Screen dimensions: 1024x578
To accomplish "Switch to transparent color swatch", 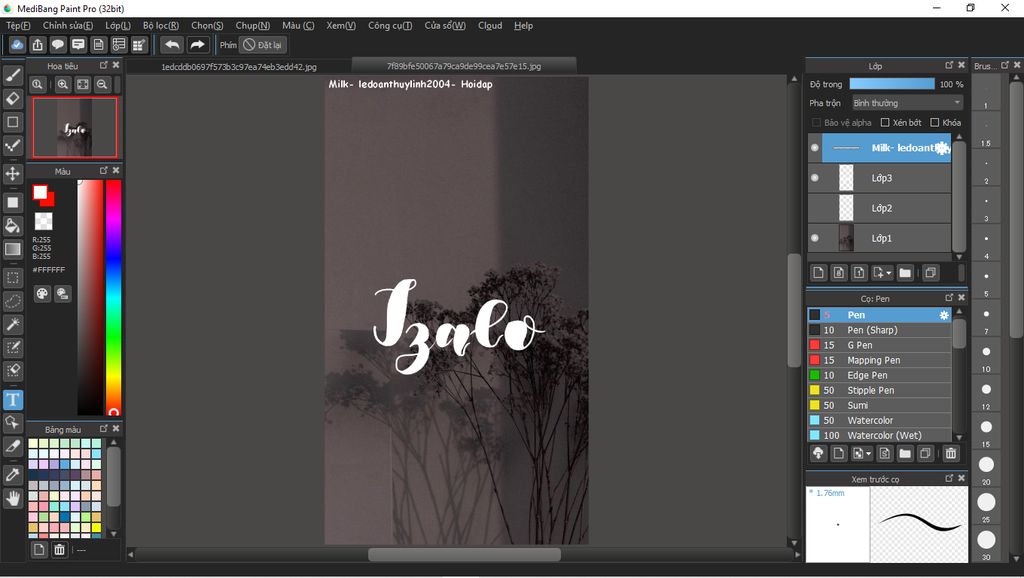I will pos(43,221).
